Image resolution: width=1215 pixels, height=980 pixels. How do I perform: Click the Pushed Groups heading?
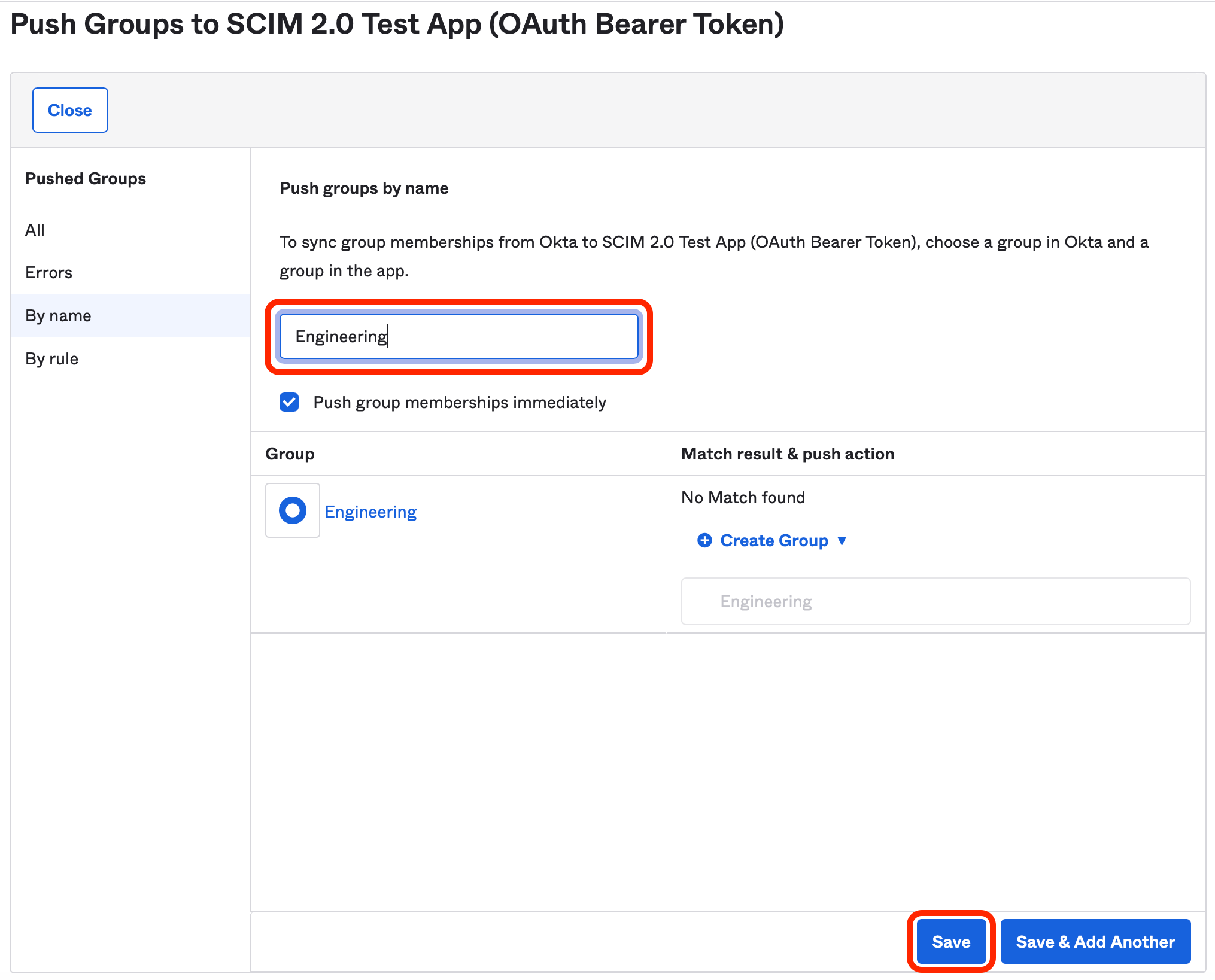[x=86, y=178]
